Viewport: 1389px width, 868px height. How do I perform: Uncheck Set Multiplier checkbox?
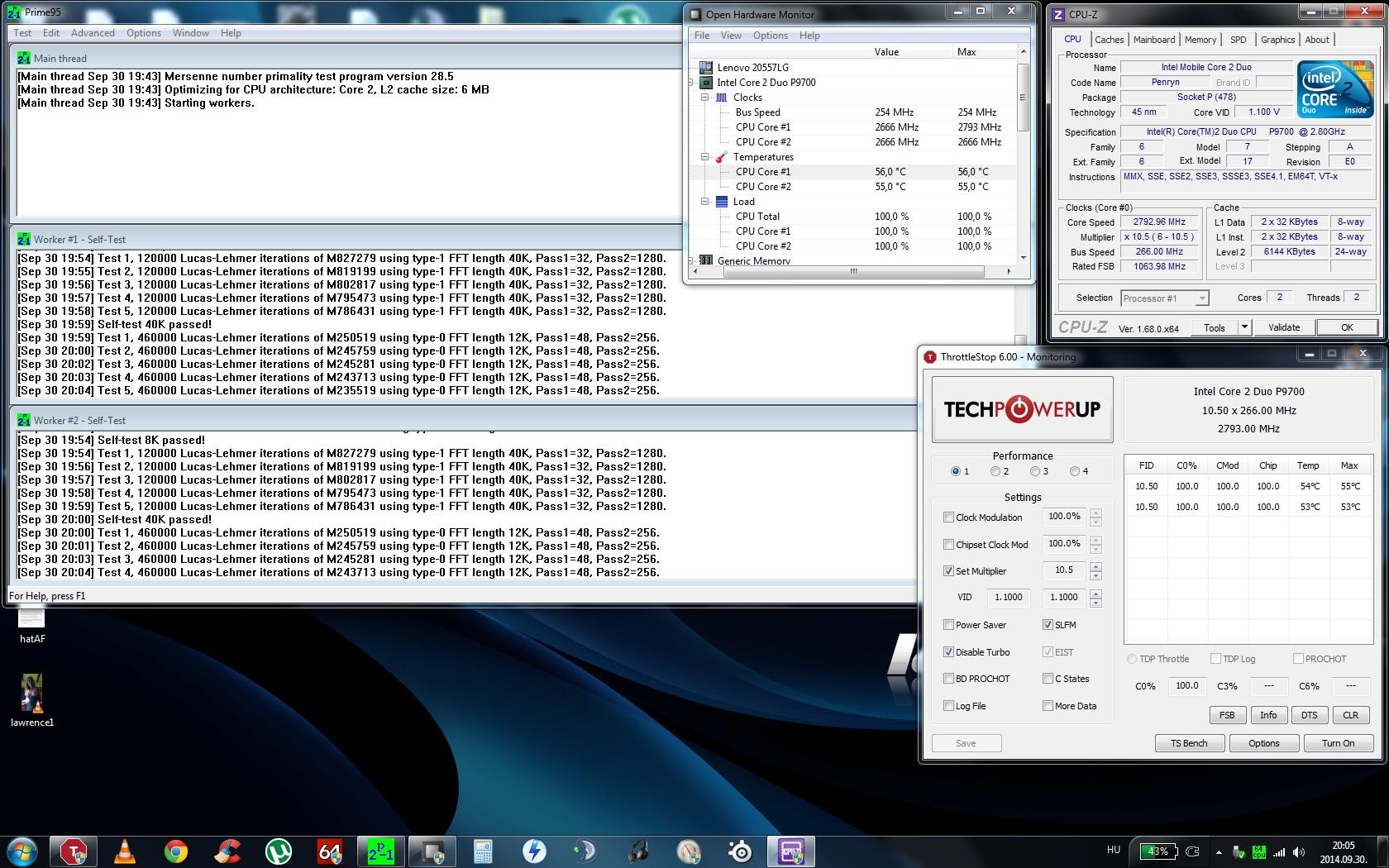tap(948, 571)
